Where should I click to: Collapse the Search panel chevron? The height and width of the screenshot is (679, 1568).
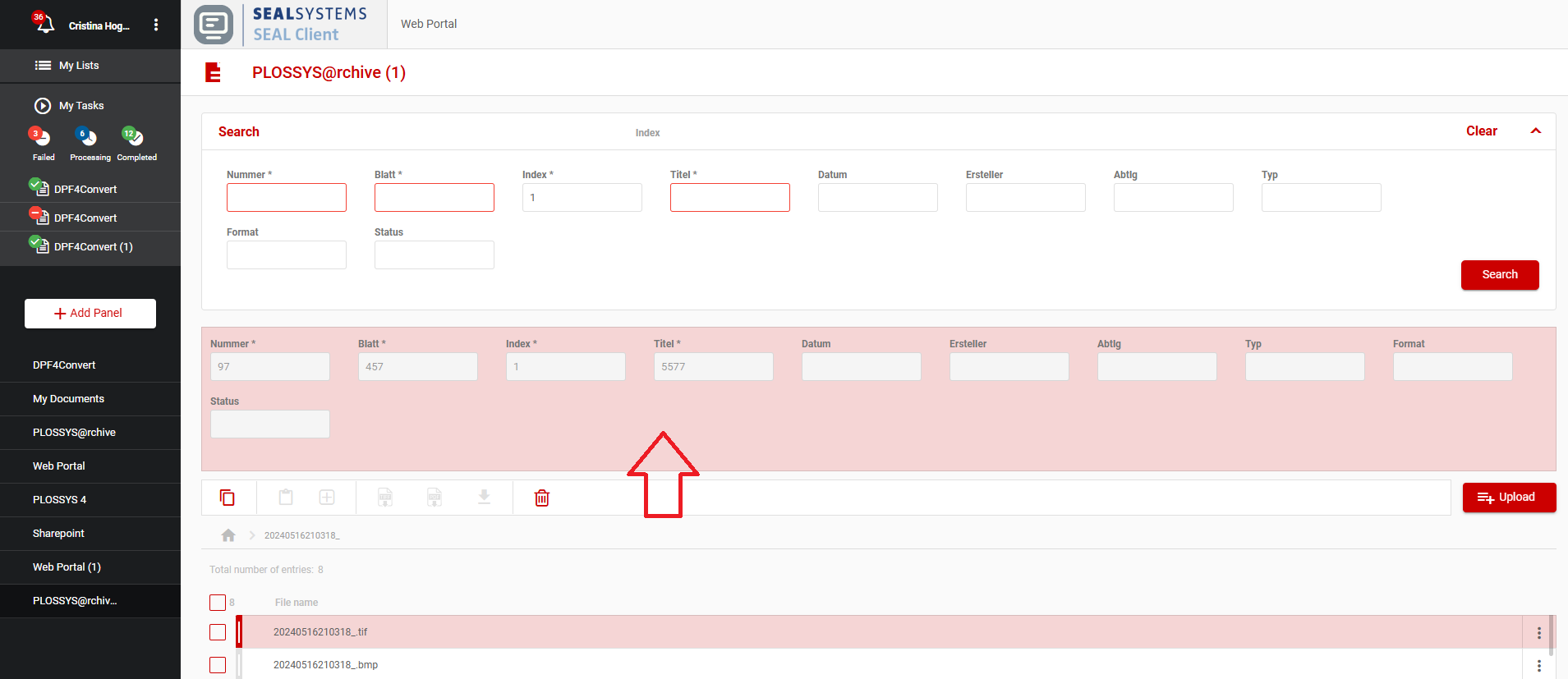pyautogui.click(x=1535, y=131)
